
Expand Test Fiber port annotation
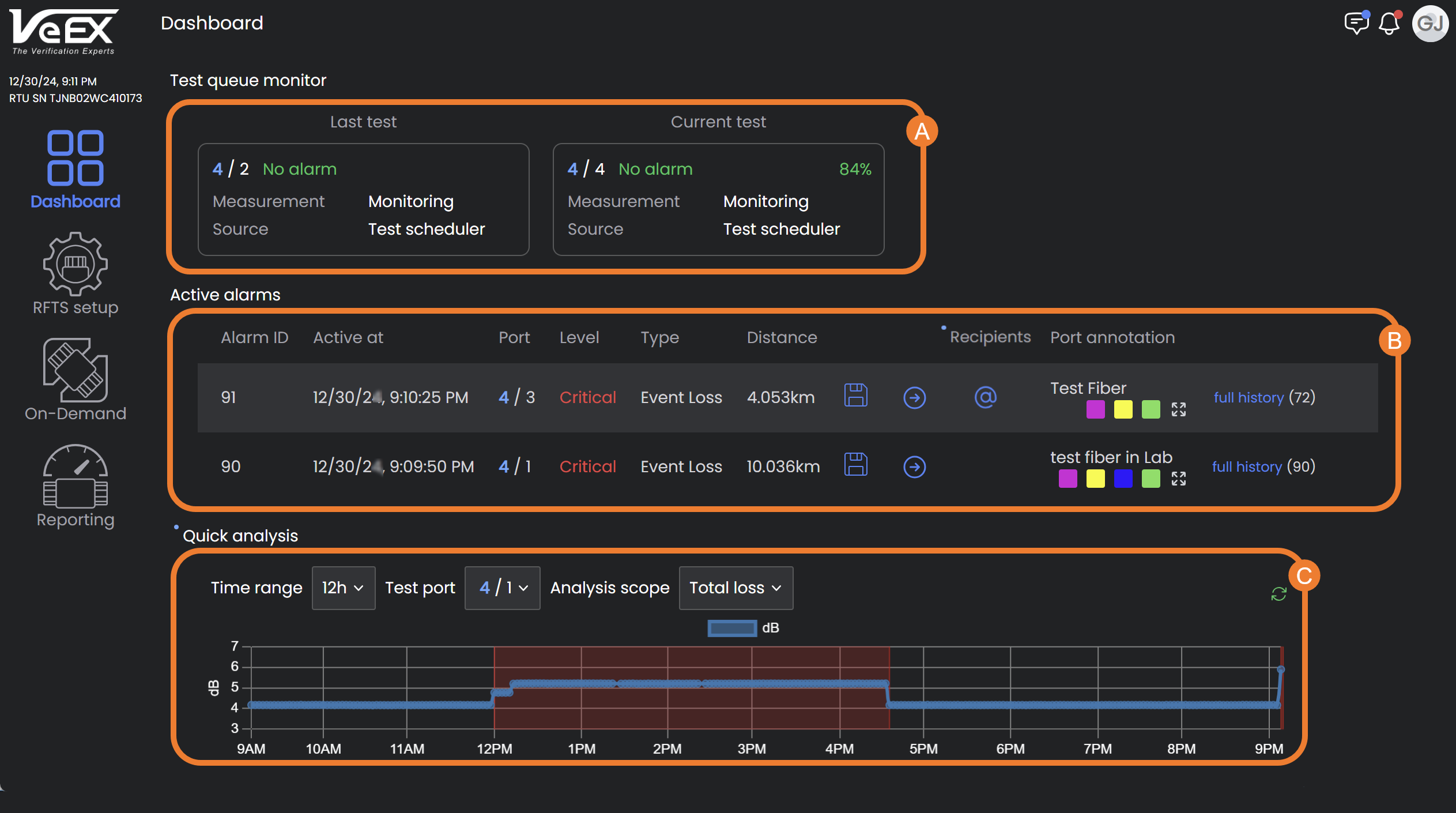pyautogui.click(x=1178, y=409)
